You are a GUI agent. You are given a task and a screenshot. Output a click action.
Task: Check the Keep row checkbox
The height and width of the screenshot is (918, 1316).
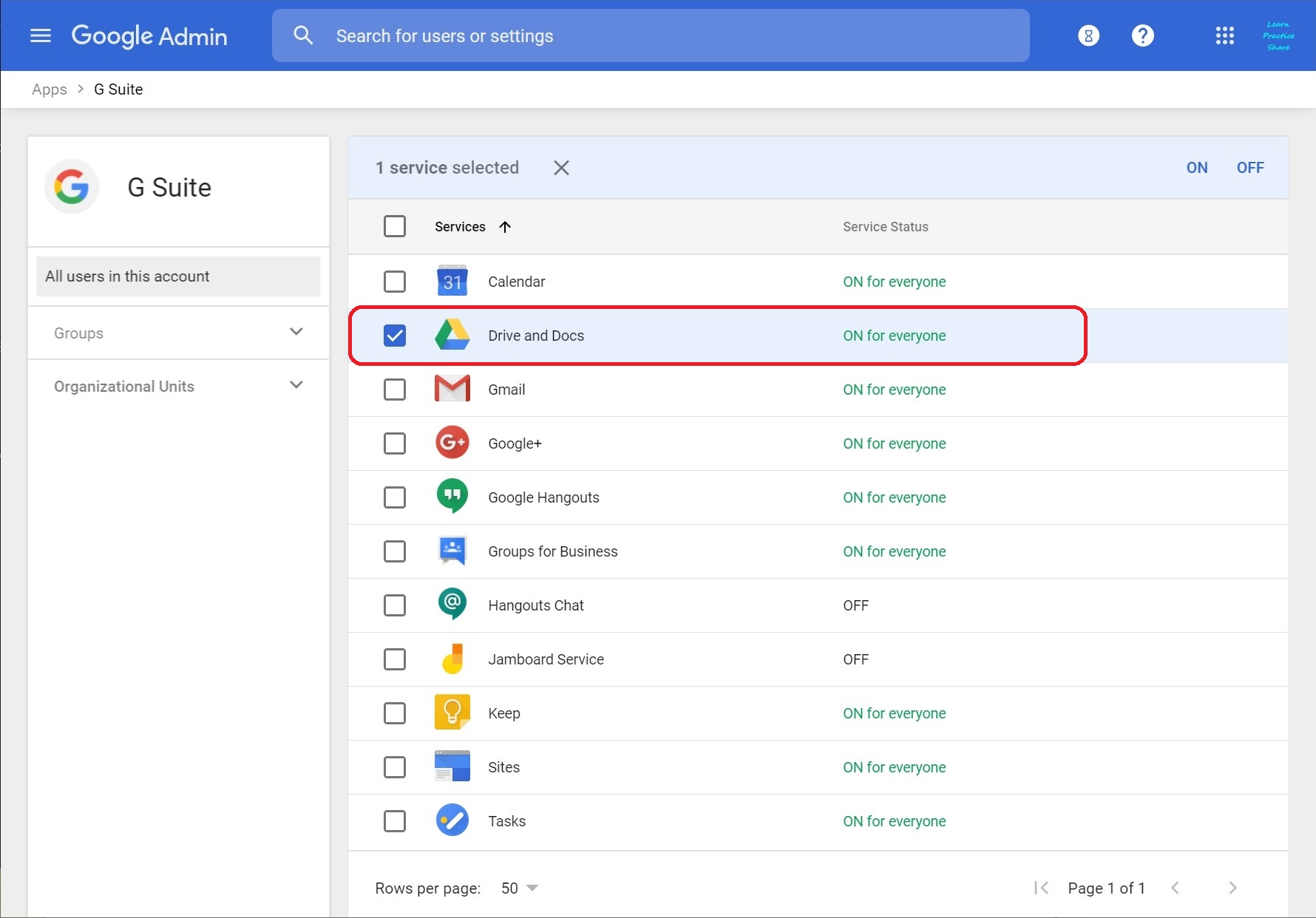click(x=395, y=713)
